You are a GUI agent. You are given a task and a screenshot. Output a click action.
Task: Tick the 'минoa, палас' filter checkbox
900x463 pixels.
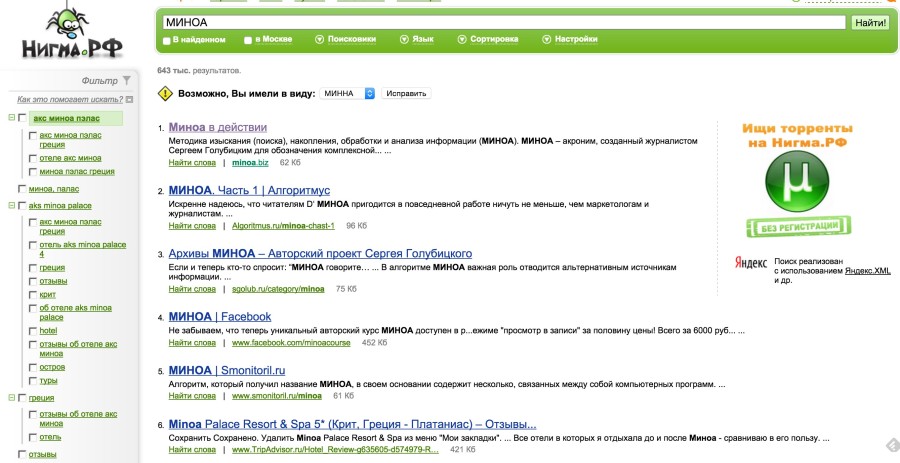coord(22,188)
